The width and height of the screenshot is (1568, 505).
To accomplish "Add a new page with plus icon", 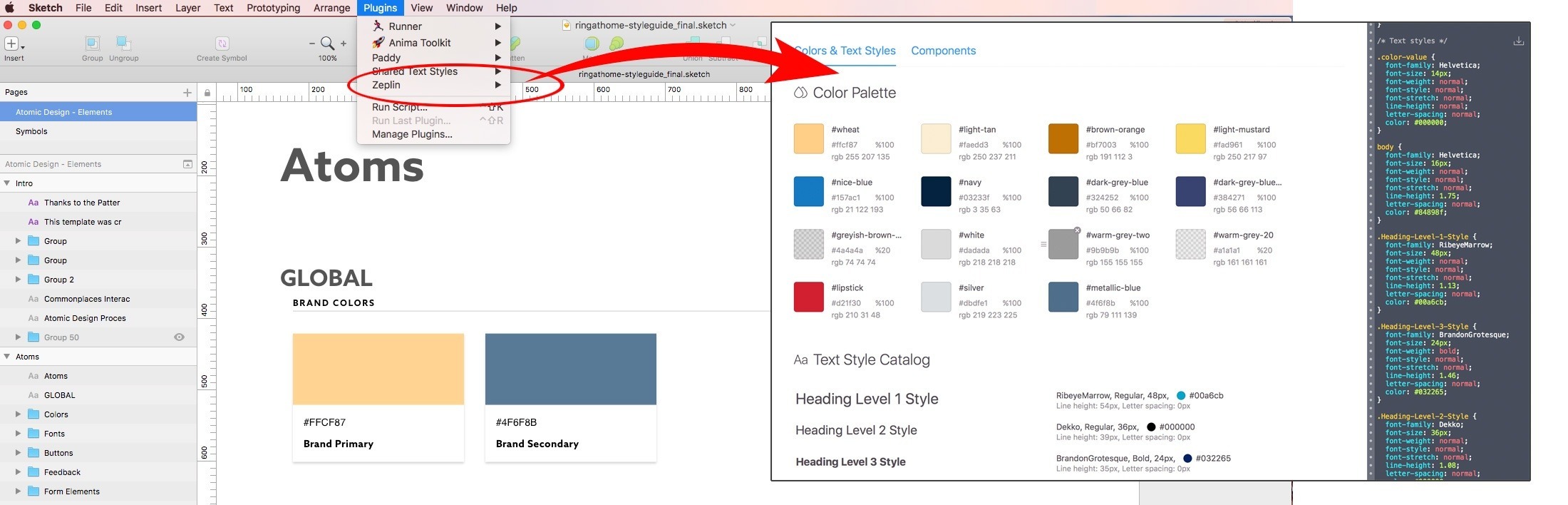I will (187, 92).
